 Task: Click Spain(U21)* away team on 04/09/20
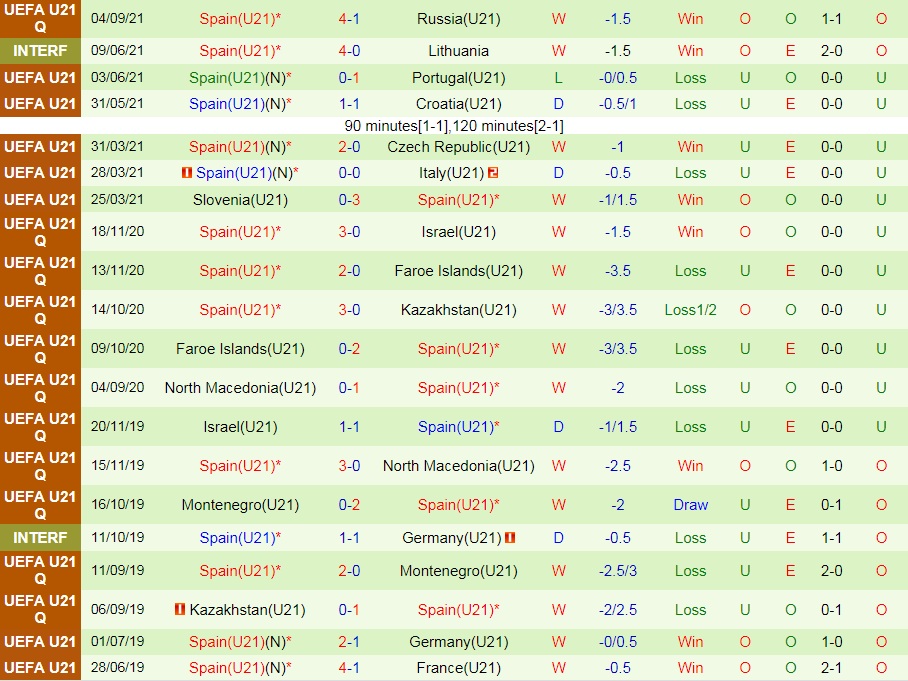click(459, 387)
